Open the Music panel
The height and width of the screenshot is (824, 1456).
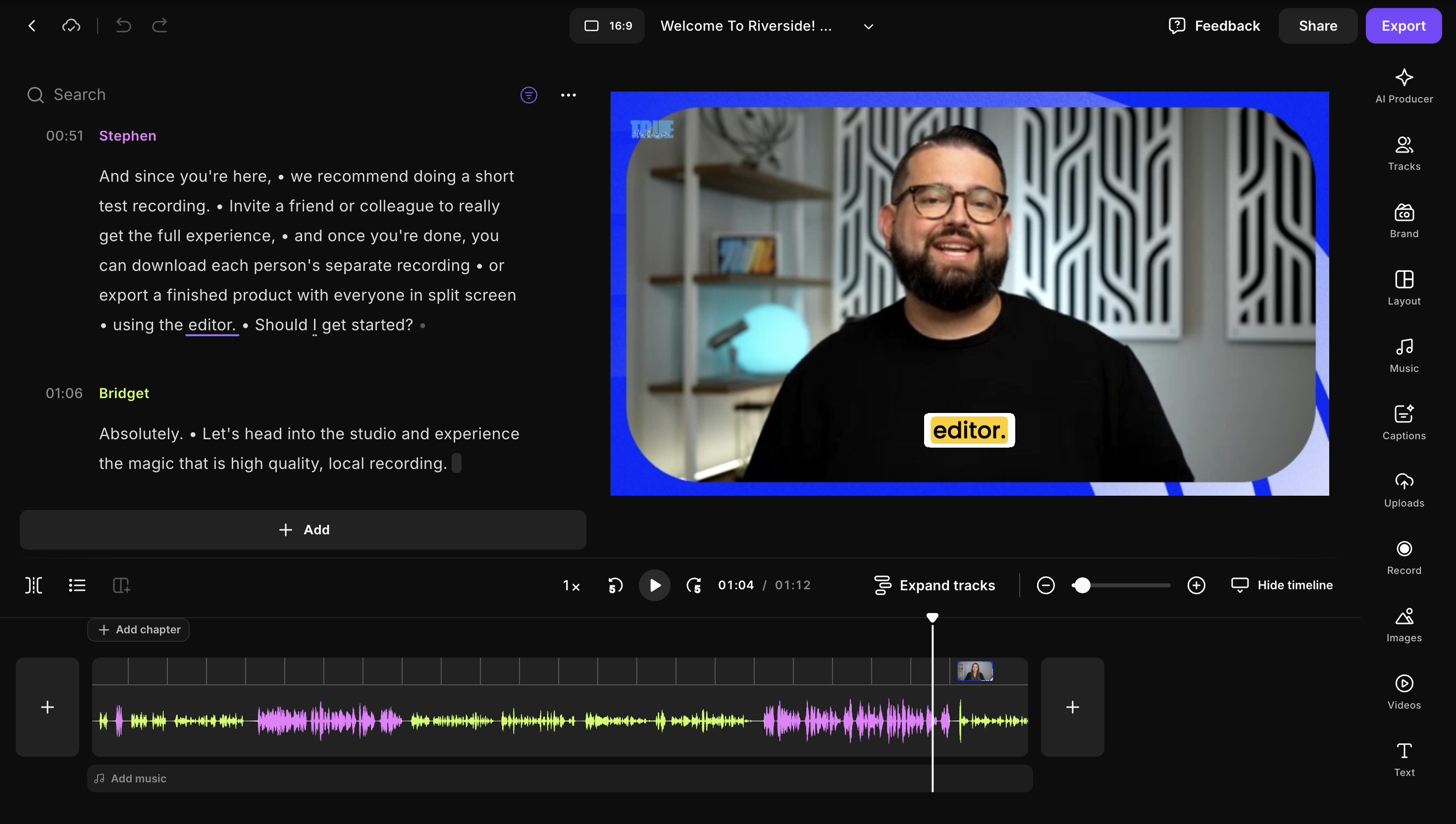coord(1404,355)
